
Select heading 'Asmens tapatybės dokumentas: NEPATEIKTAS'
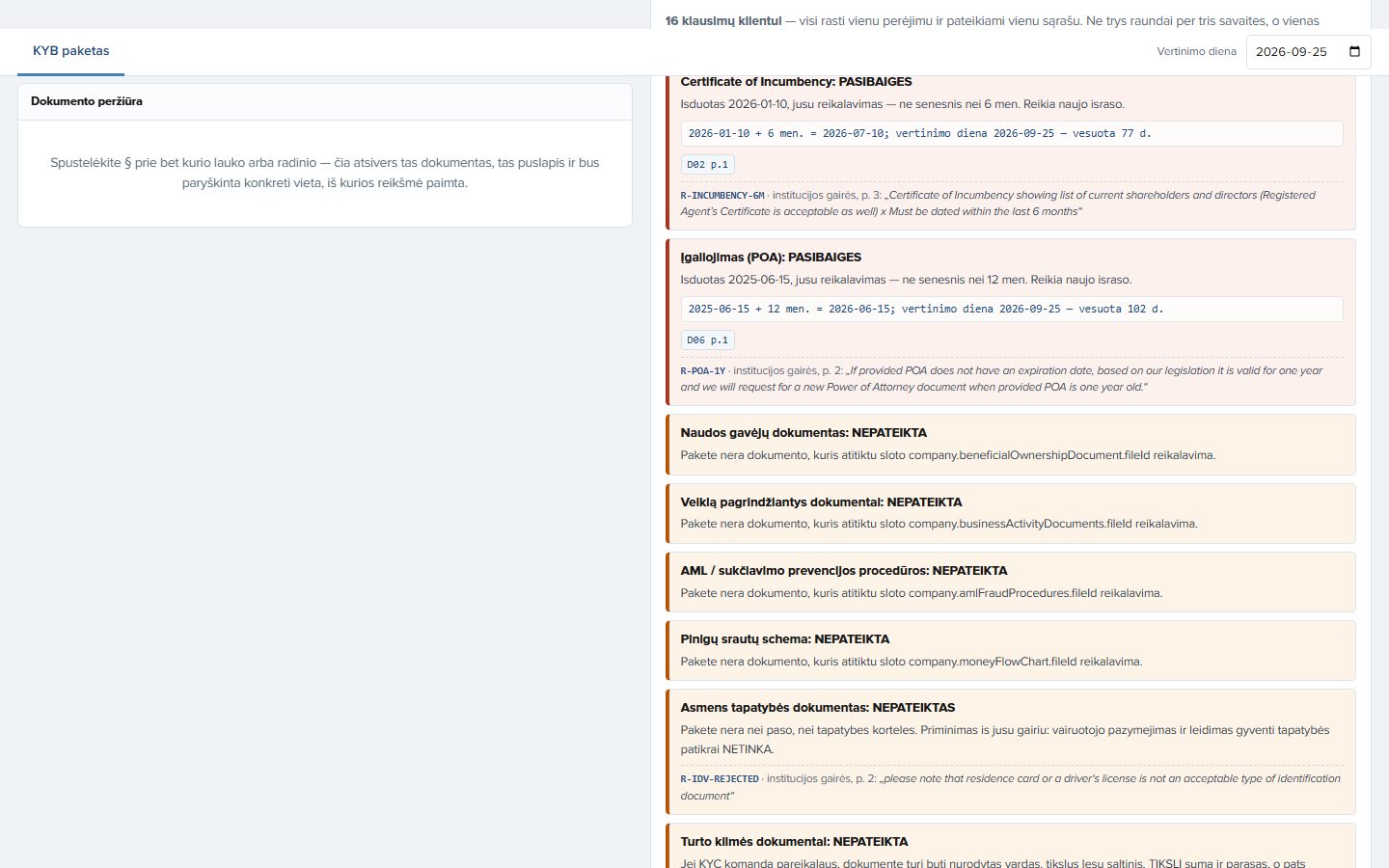pyautogui.click(x=818, y=708)
